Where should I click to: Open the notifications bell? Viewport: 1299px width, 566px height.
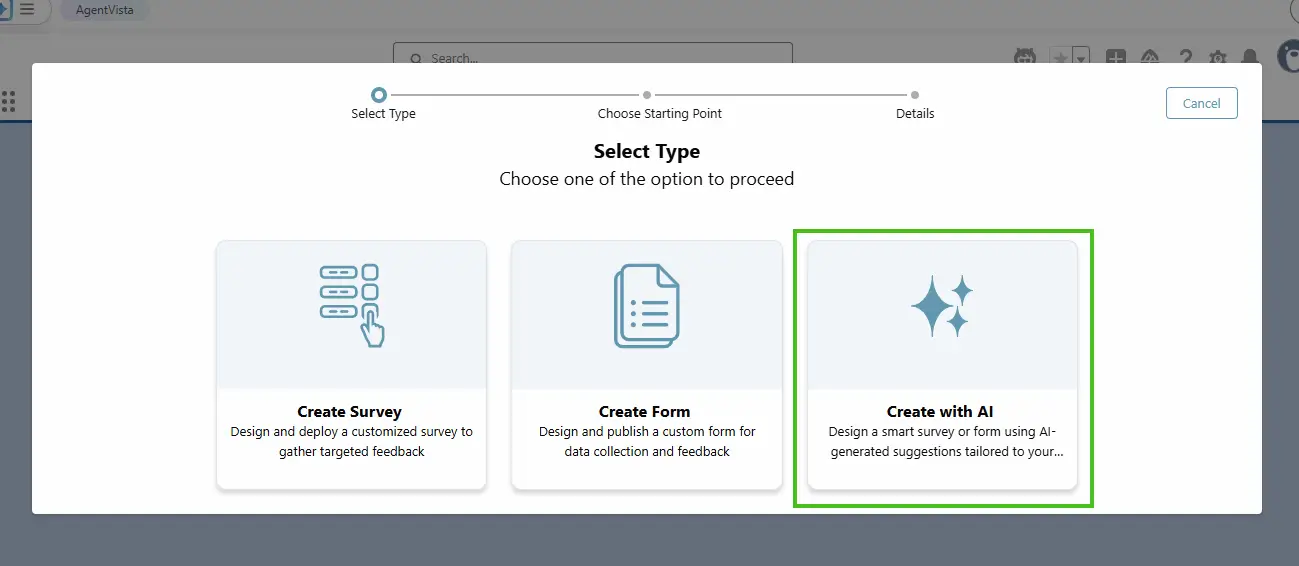[1249, 58]
